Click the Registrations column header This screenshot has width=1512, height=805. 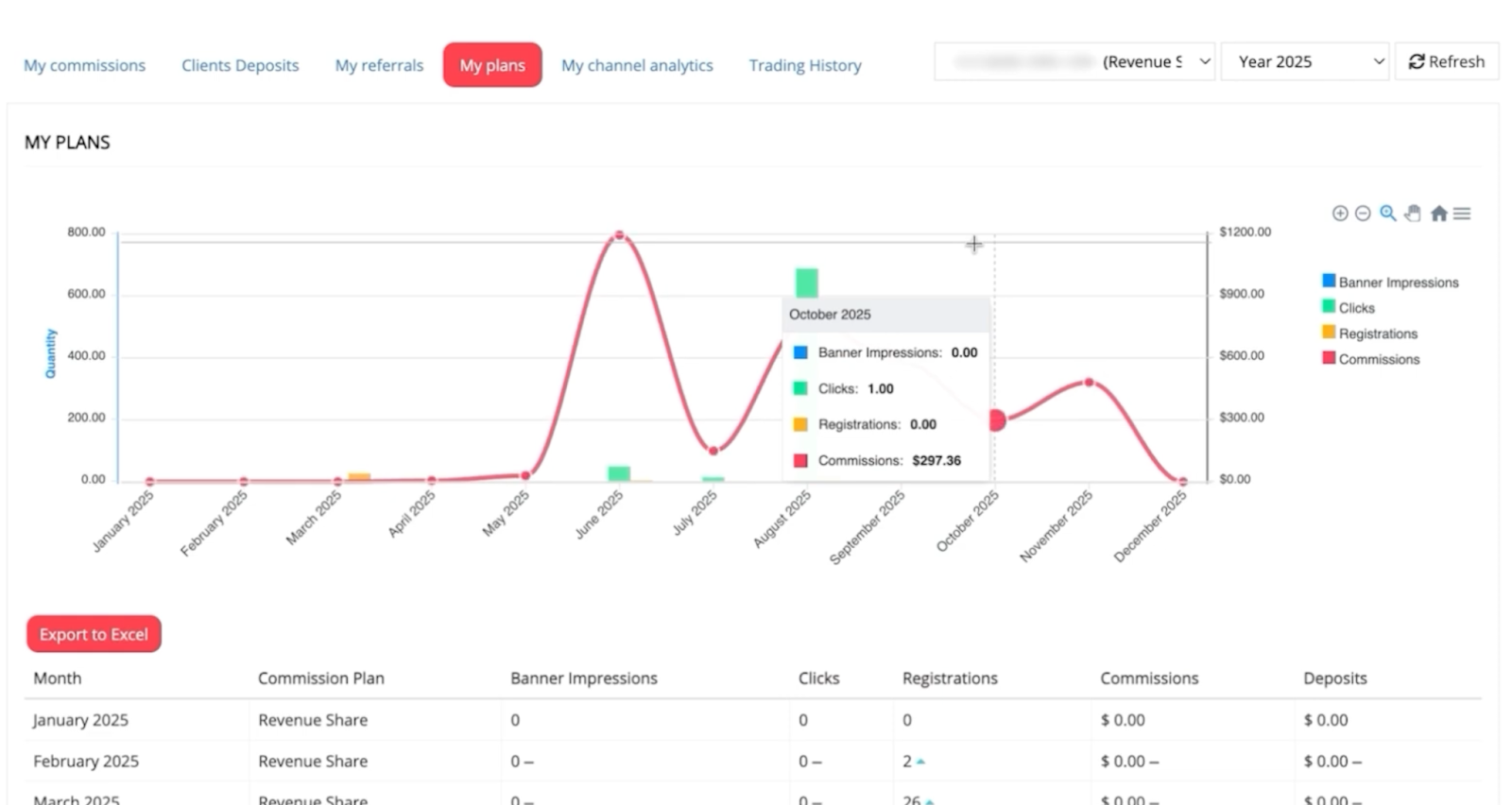[950, 678]
